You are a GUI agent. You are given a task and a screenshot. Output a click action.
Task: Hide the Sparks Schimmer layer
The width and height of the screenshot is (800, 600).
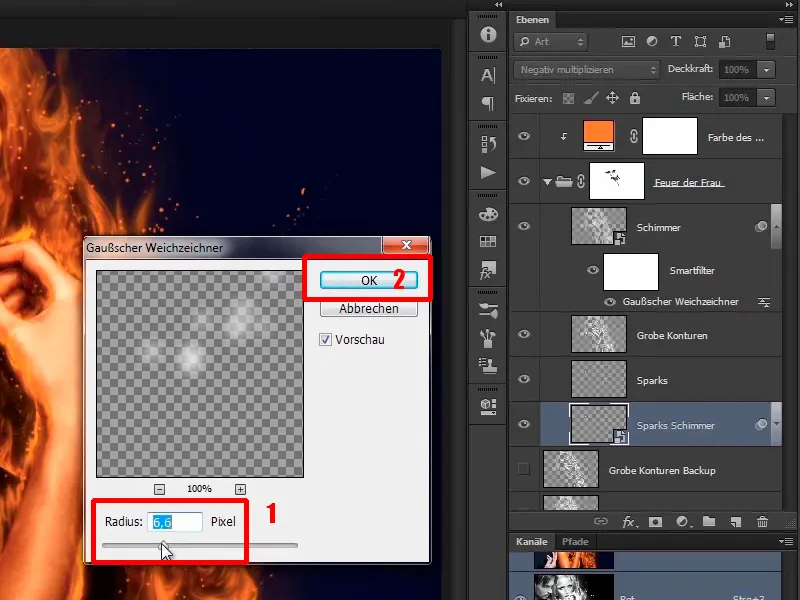(524, 424)
